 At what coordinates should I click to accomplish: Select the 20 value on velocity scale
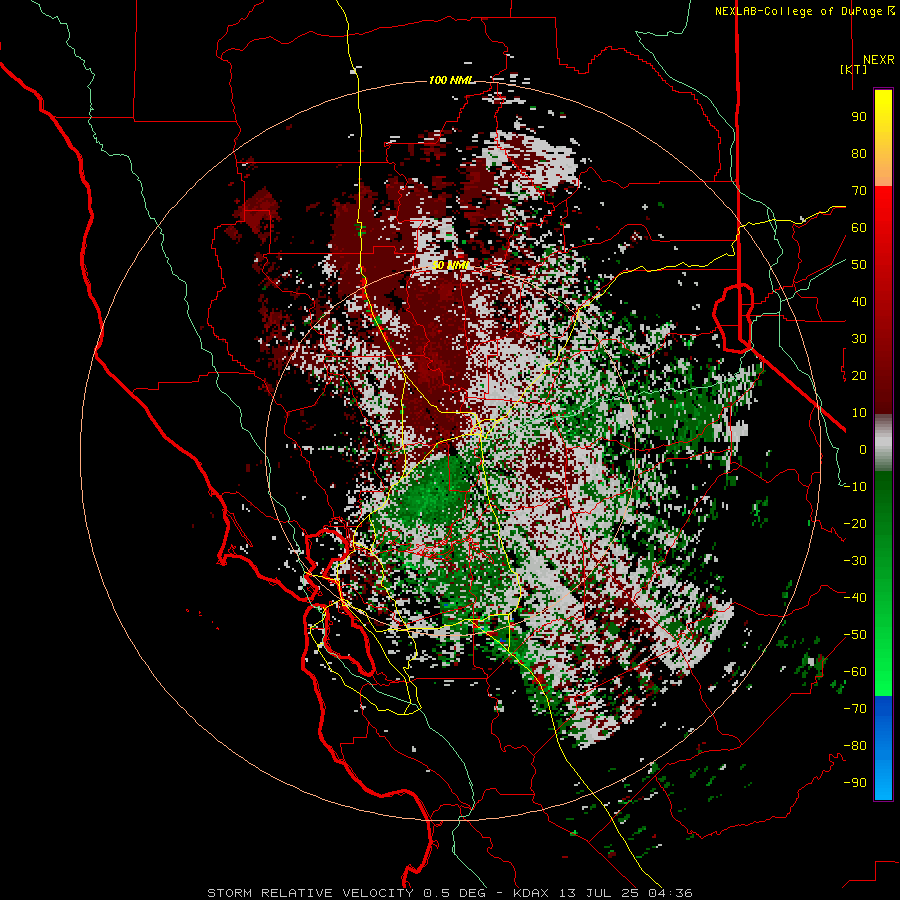(859, 376)
